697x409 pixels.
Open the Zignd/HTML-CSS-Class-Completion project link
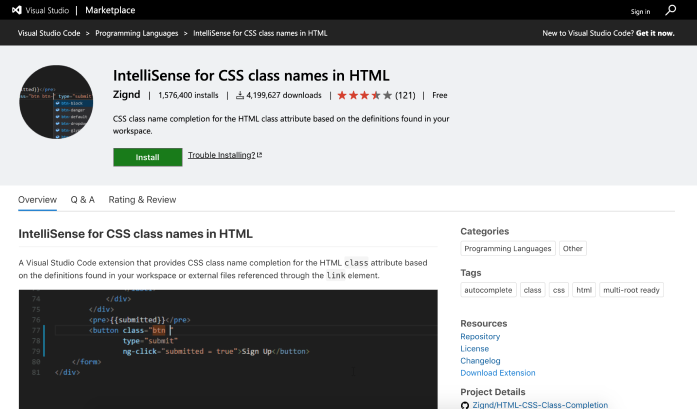pos(540,405)
